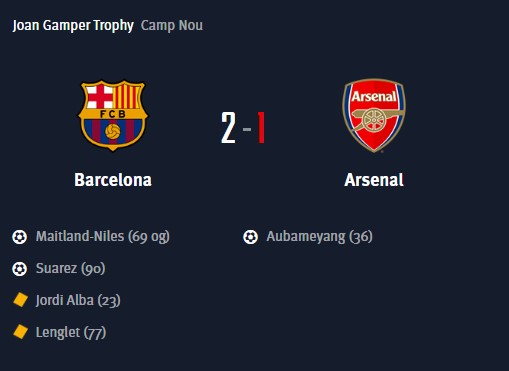Click the FCB lettering on Barcelona's crest
The width and height of the screenshot is (509, 371).
(x=113, y=114)
